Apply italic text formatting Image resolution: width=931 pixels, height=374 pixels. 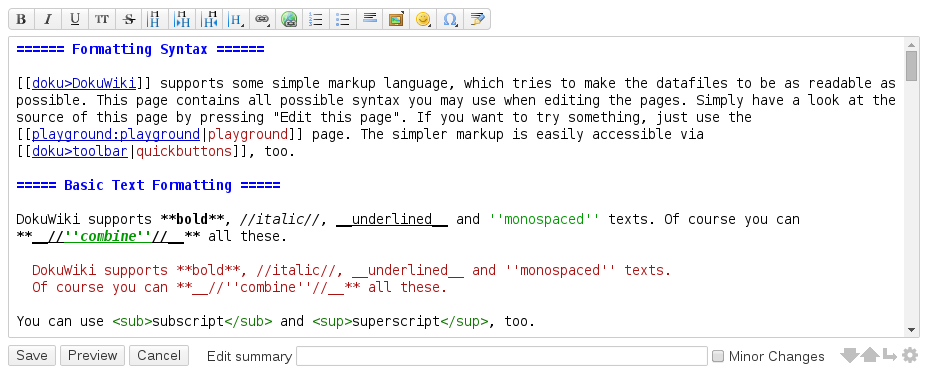[48, 19]
